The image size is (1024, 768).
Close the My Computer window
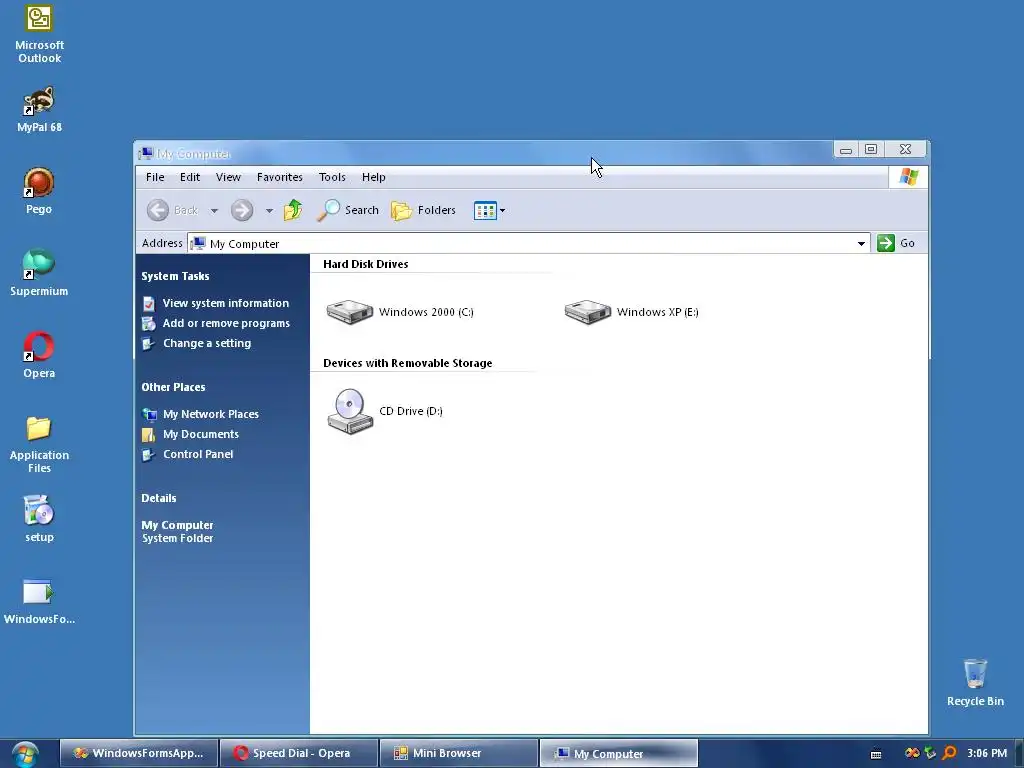(x=905, y=150)
